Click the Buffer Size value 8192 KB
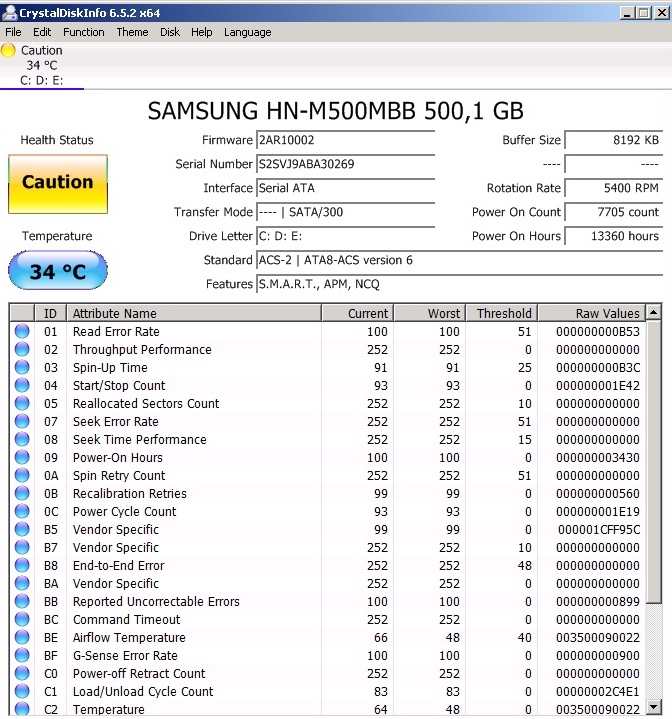Screen dimensions: 672x719 pyautogui.click(x=613, y=140)
